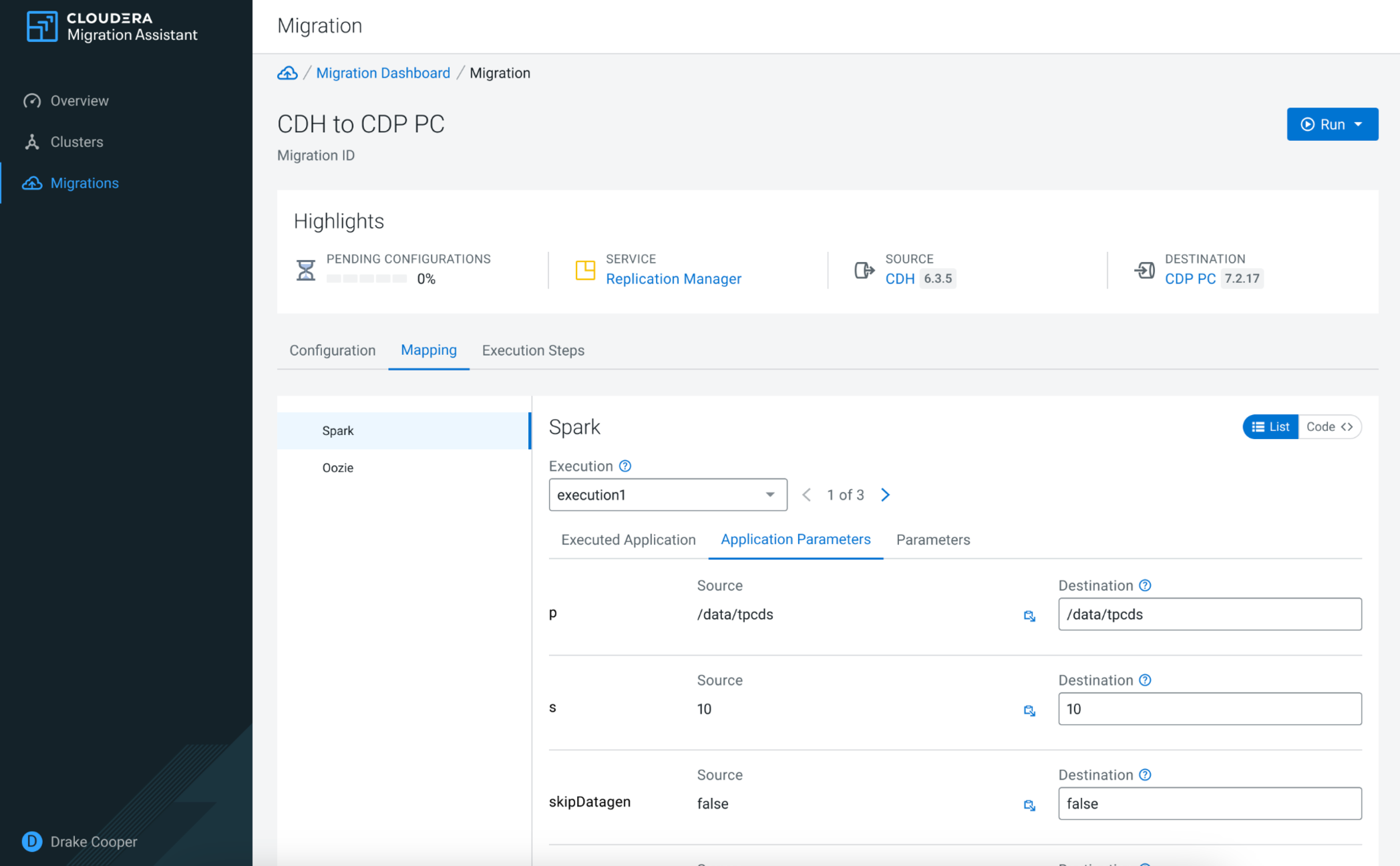Screen dimensions: 1400x866
Task: Open the Configuration tab
Action: (x=332, y=350)
